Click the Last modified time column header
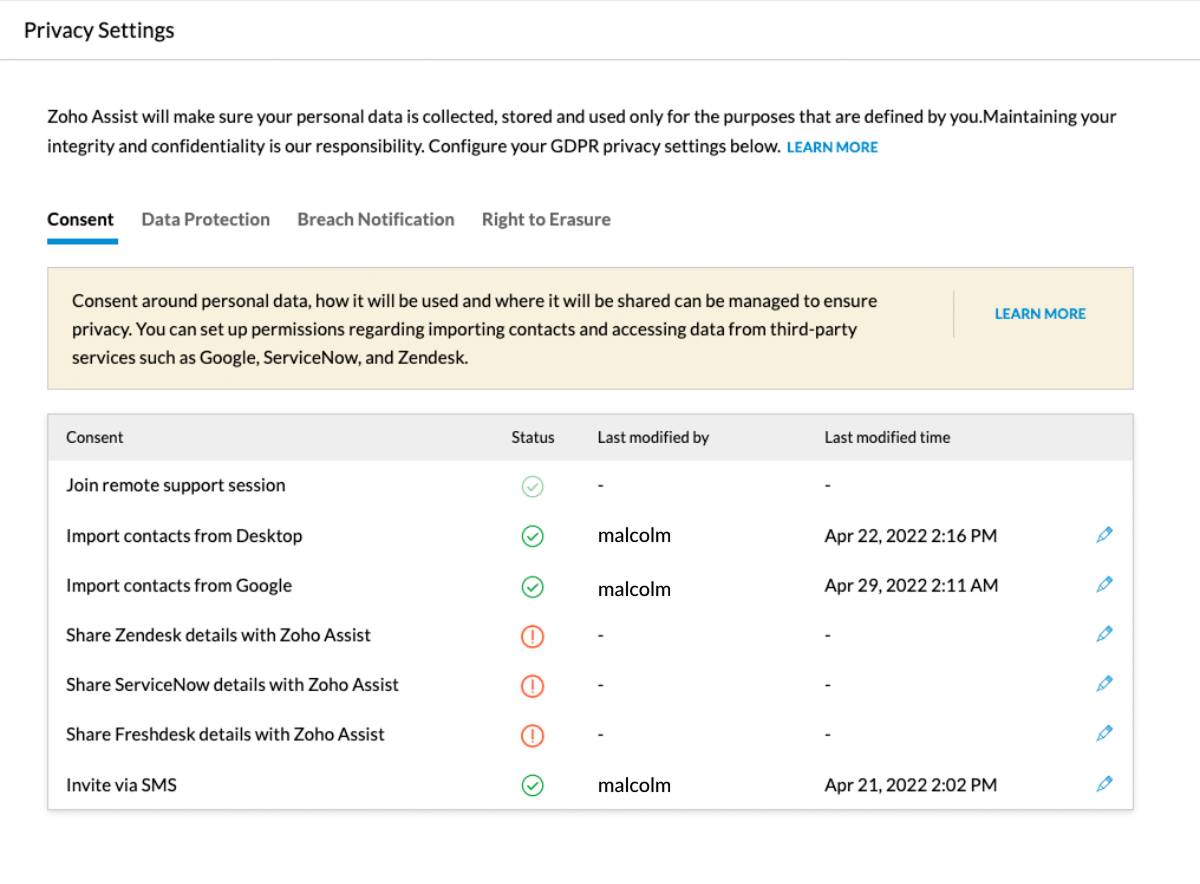1200x884 pixels. [887, 437]
